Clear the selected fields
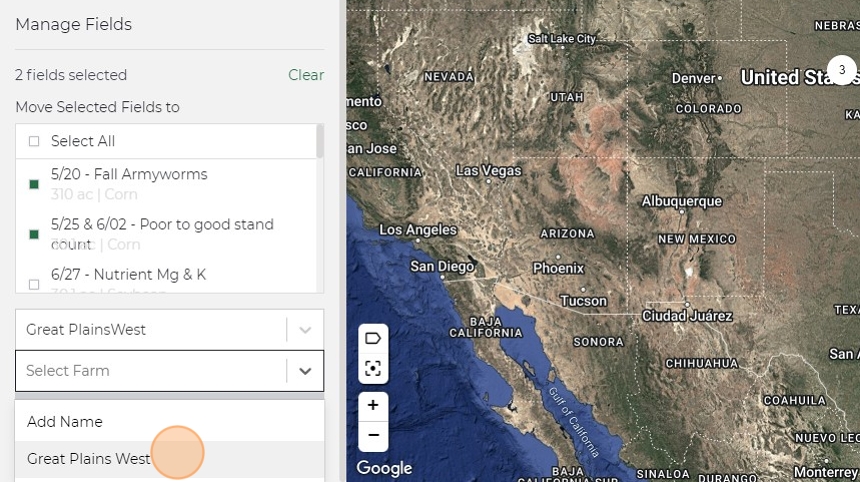This screenshot has width=860, height=482. pyautogui.click(x=306, y=75)
